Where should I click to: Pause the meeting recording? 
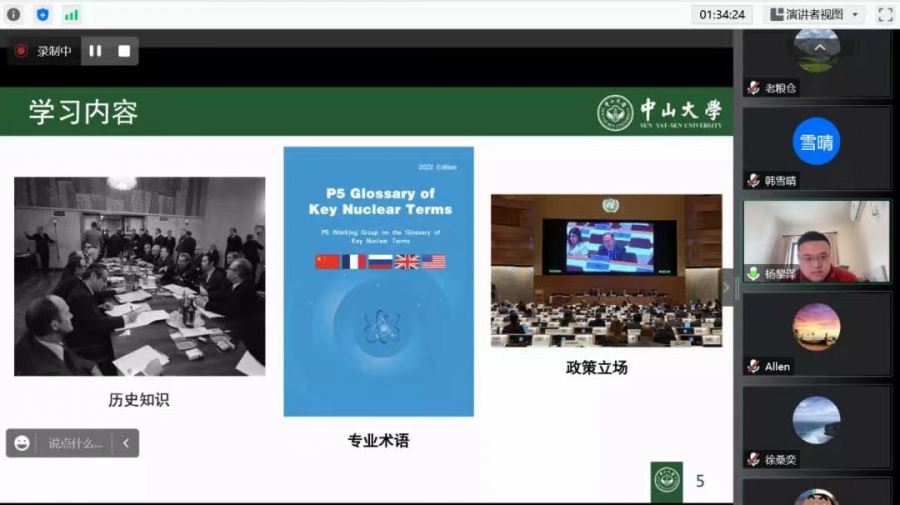95,51
